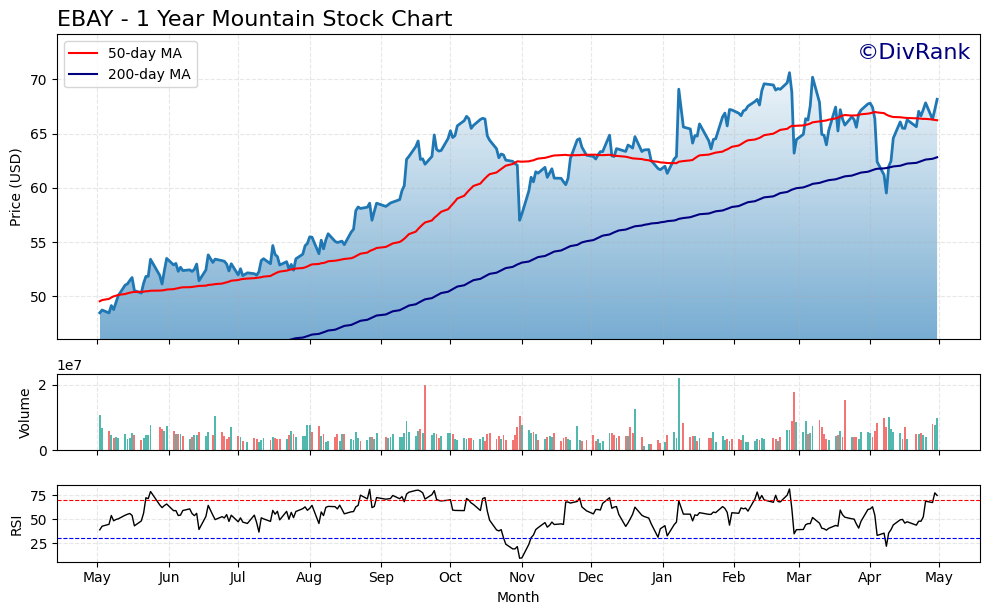This screenshot has height=615, width=990.
Task: Click the 'Month' x-axis title
Action: click(518, 597)
